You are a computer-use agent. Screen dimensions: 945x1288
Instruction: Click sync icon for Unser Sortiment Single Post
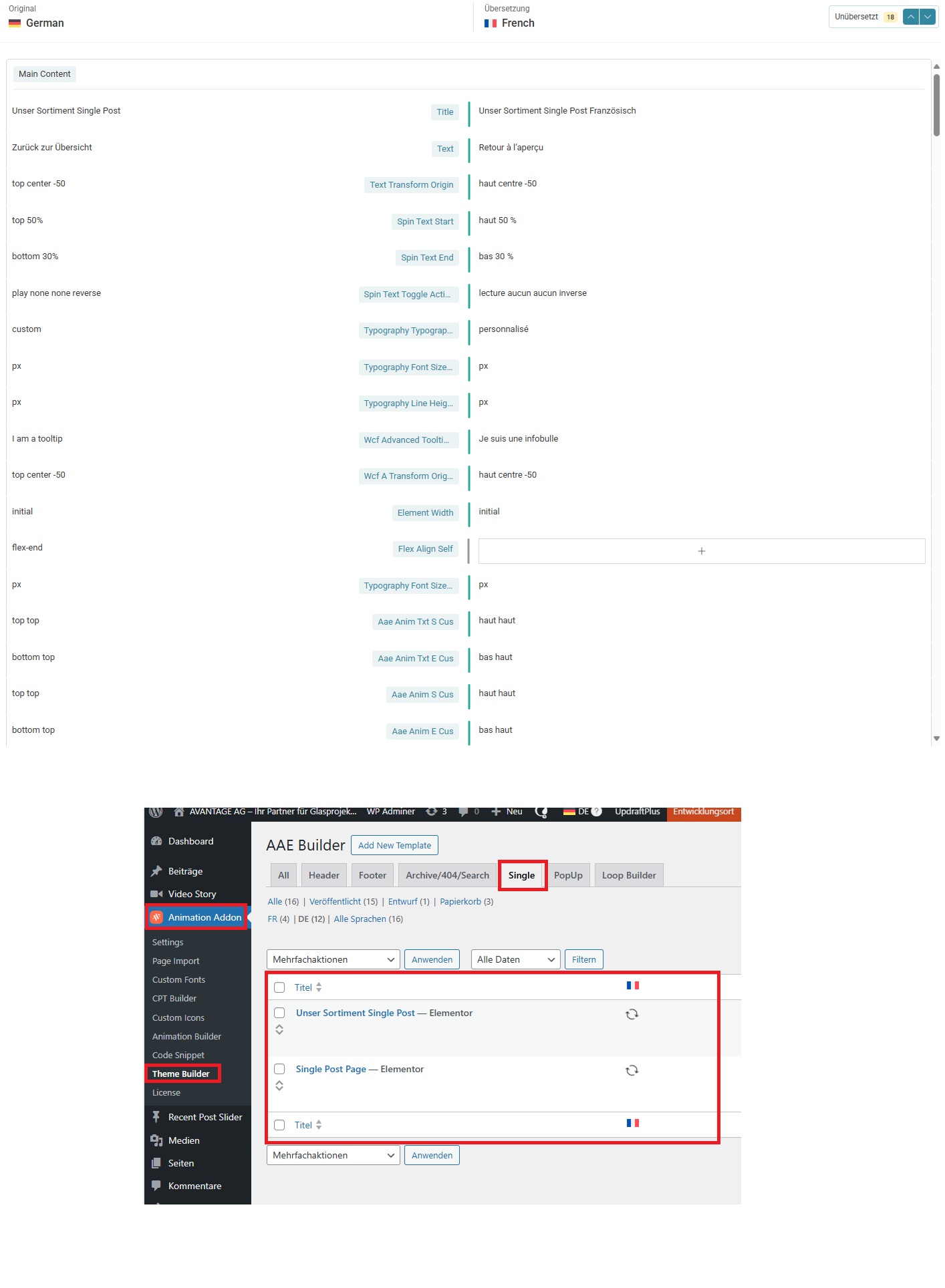(x=632, y=1014)
